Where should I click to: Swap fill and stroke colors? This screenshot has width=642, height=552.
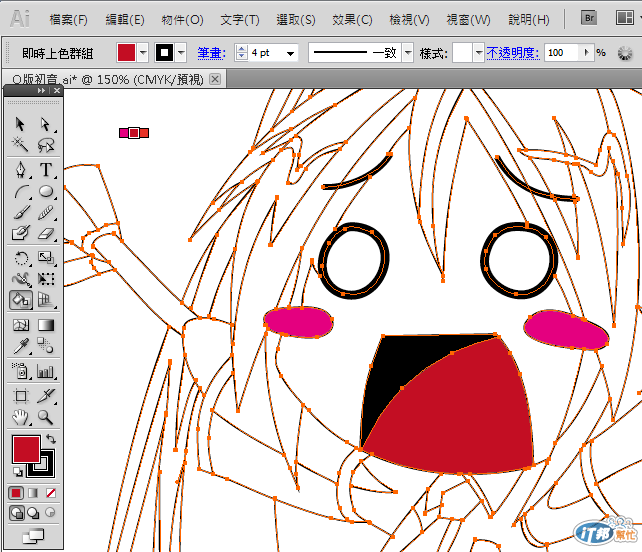(51, 439)
